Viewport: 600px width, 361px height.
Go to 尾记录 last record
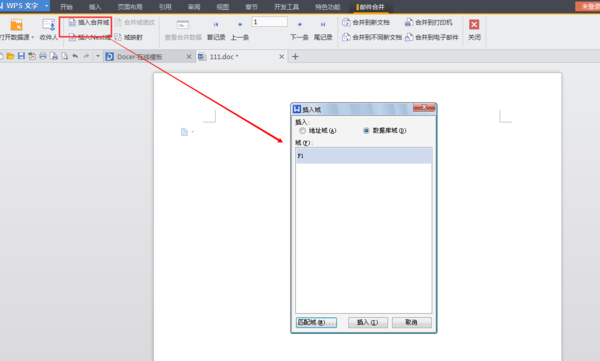[323, 31]
